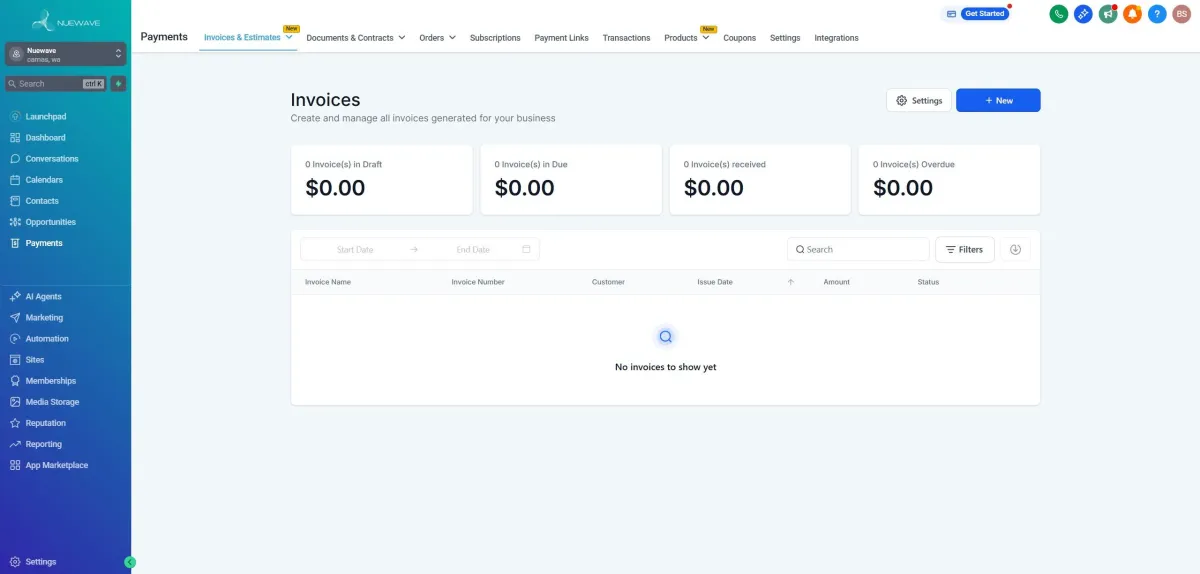
Task: Open Opportunities in the sidebar
Action: [50, 222]
